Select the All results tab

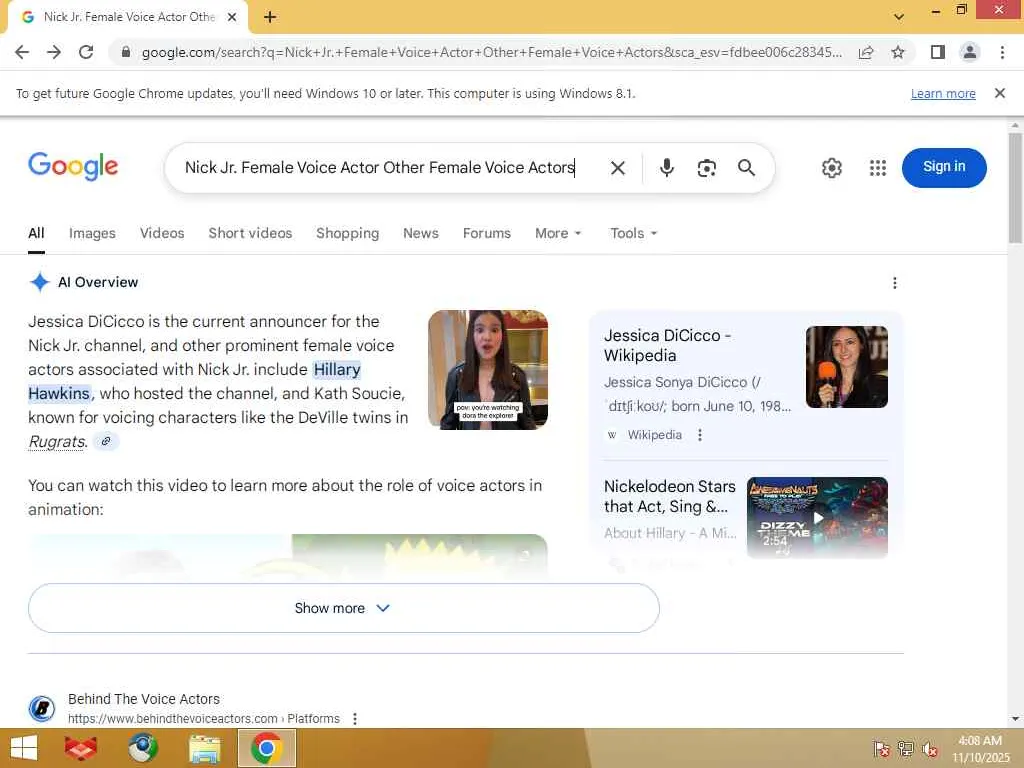coord(37,233)
